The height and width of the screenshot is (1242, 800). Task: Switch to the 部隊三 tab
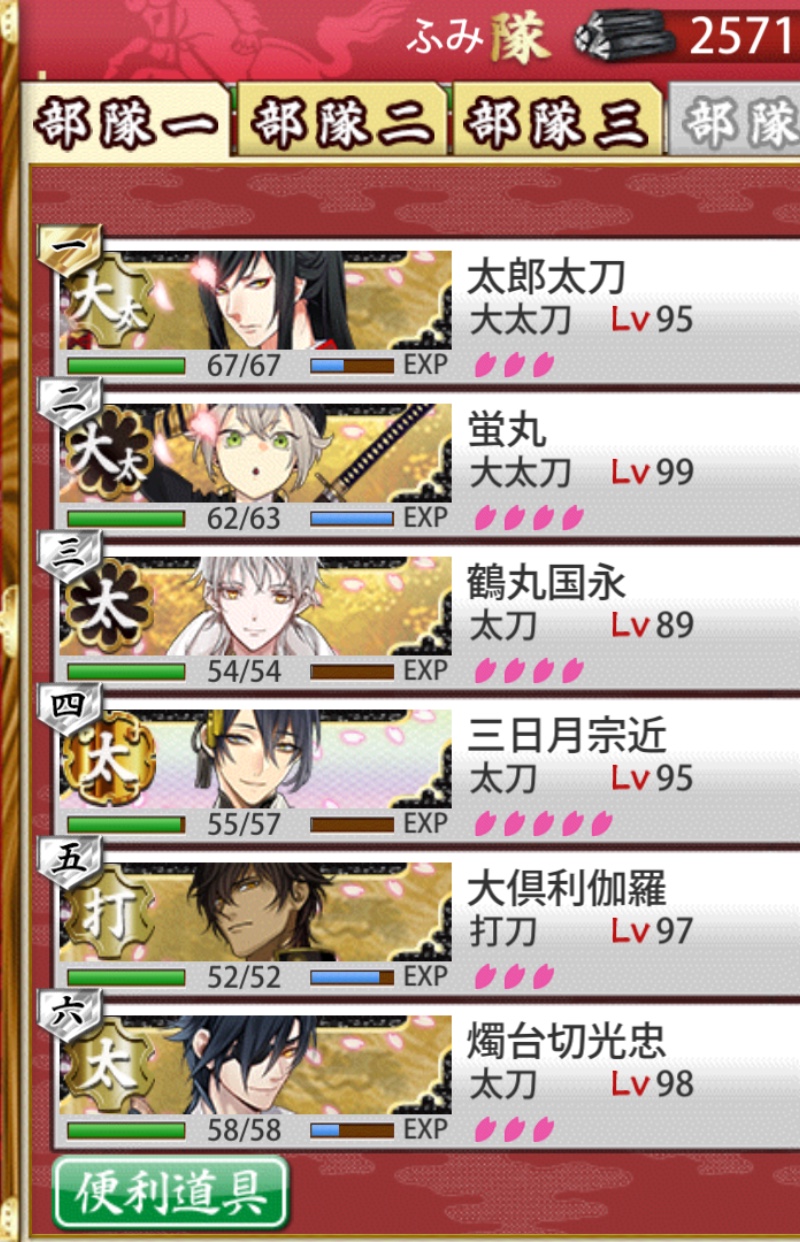[557, 121]
